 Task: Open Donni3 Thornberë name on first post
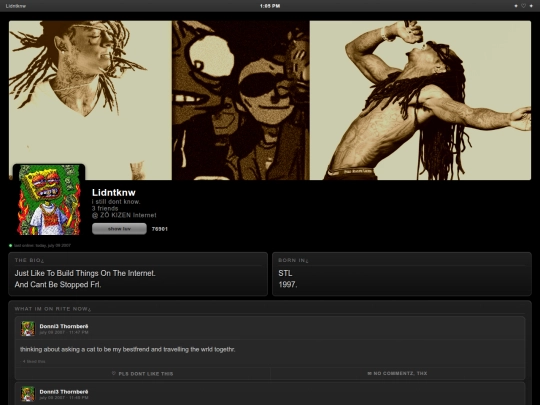(64, 326)
